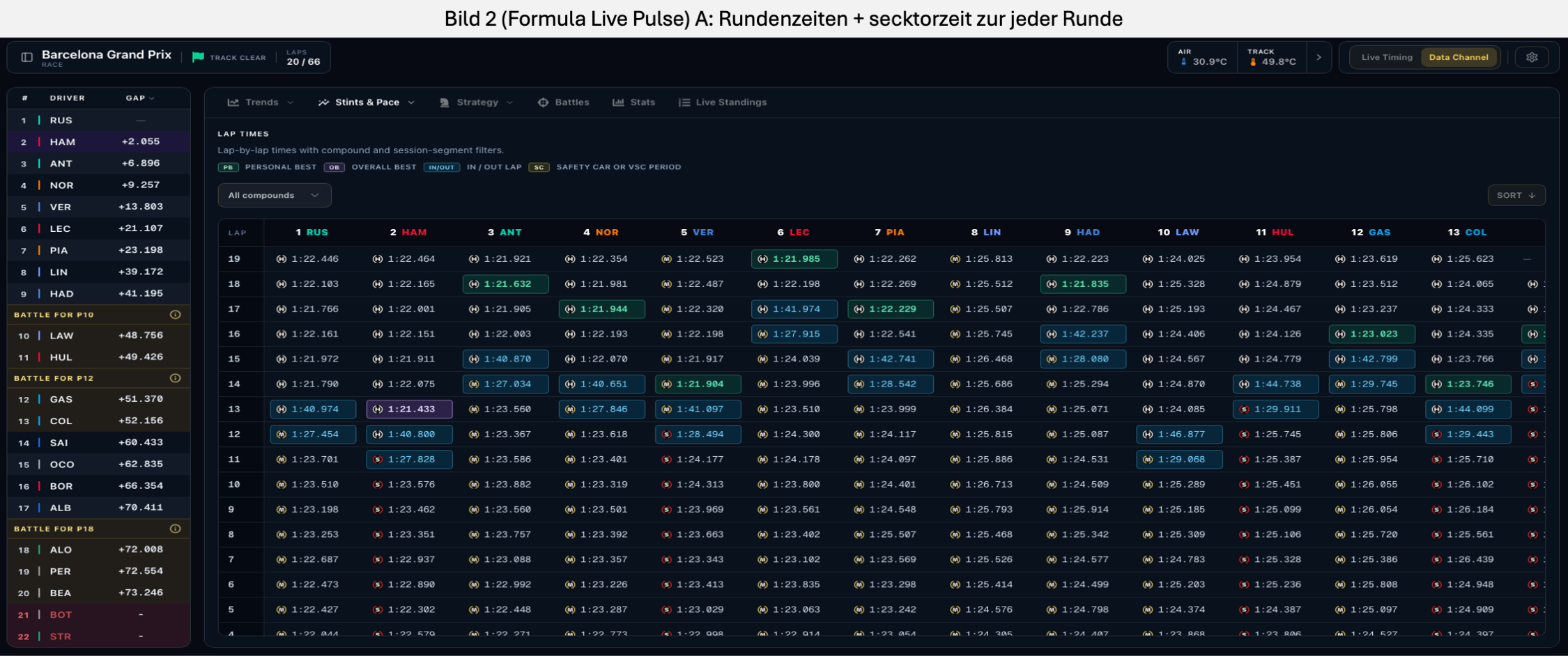This screenshot has height=656, width=1568.
Task: Open settings via the gear icon
Action: (x=1532, y=57)
